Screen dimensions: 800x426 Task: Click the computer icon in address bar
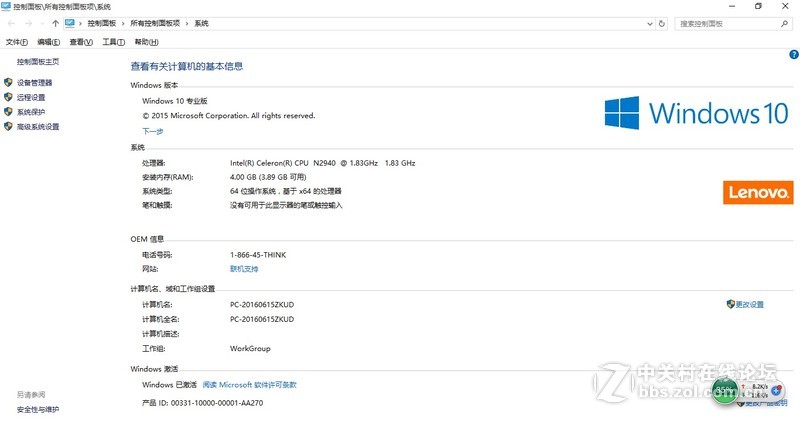[x=70, y=23]
